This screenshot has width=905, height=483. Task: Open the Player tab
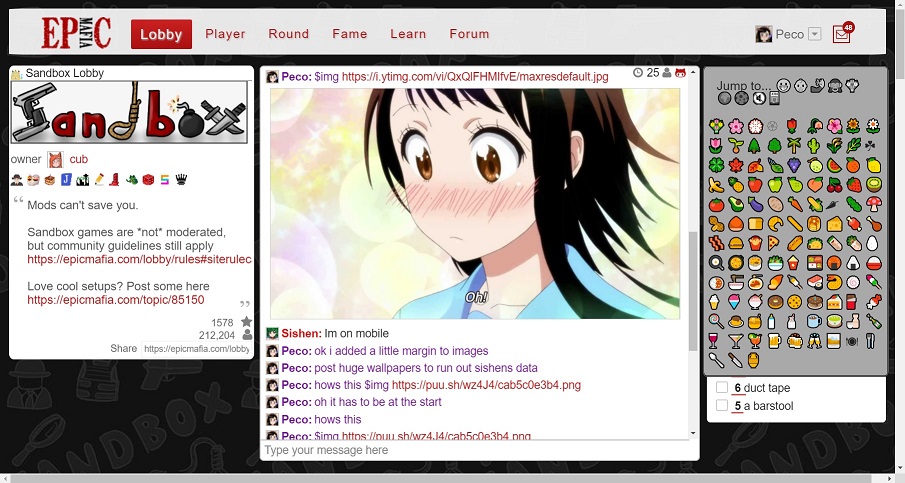tap(225, 34)
